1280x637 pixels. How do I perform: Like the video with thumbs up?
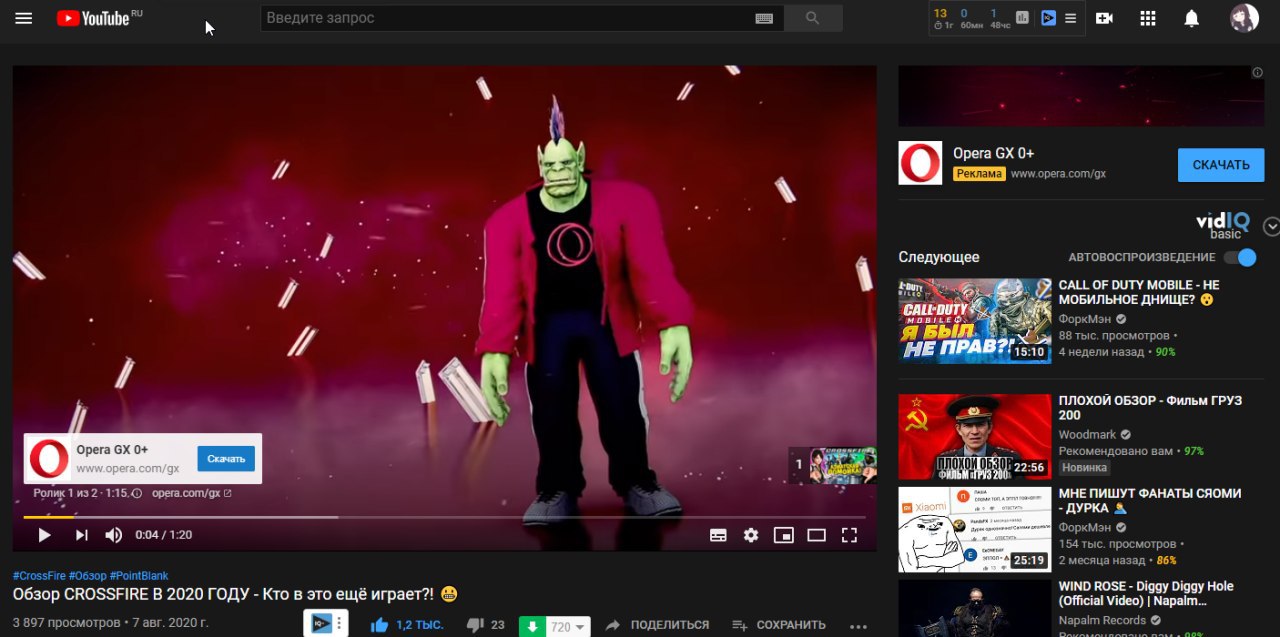(x=379, y=625)
